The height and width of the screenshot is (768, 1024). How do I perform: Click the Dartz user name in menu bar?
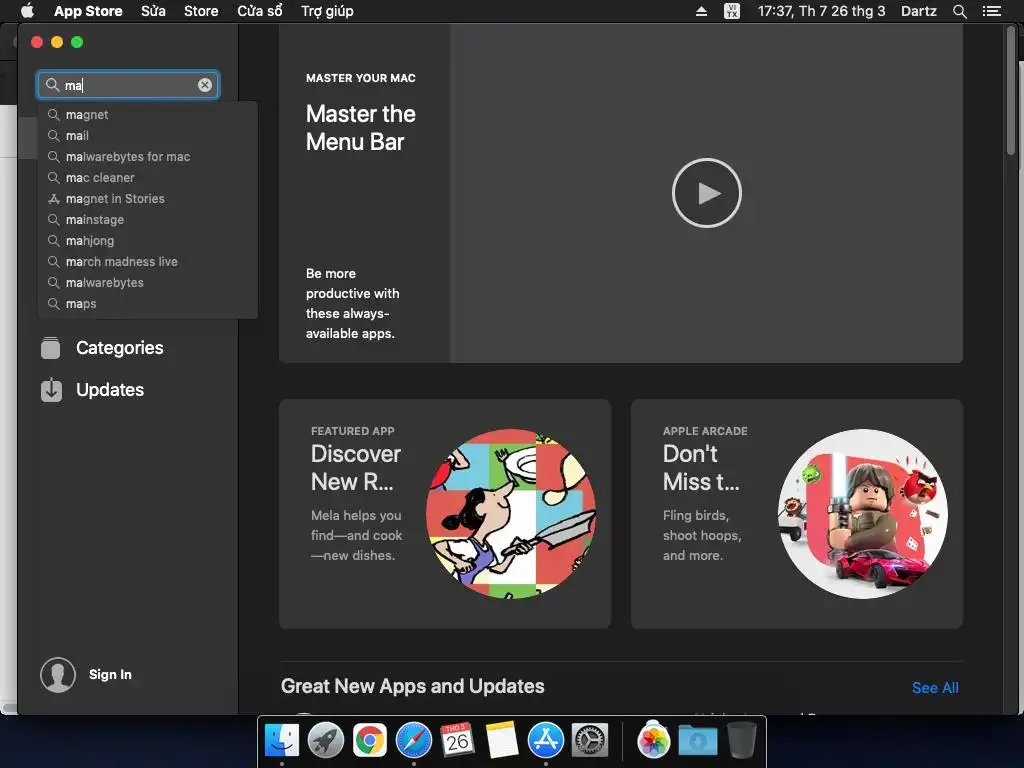[919, 11]
